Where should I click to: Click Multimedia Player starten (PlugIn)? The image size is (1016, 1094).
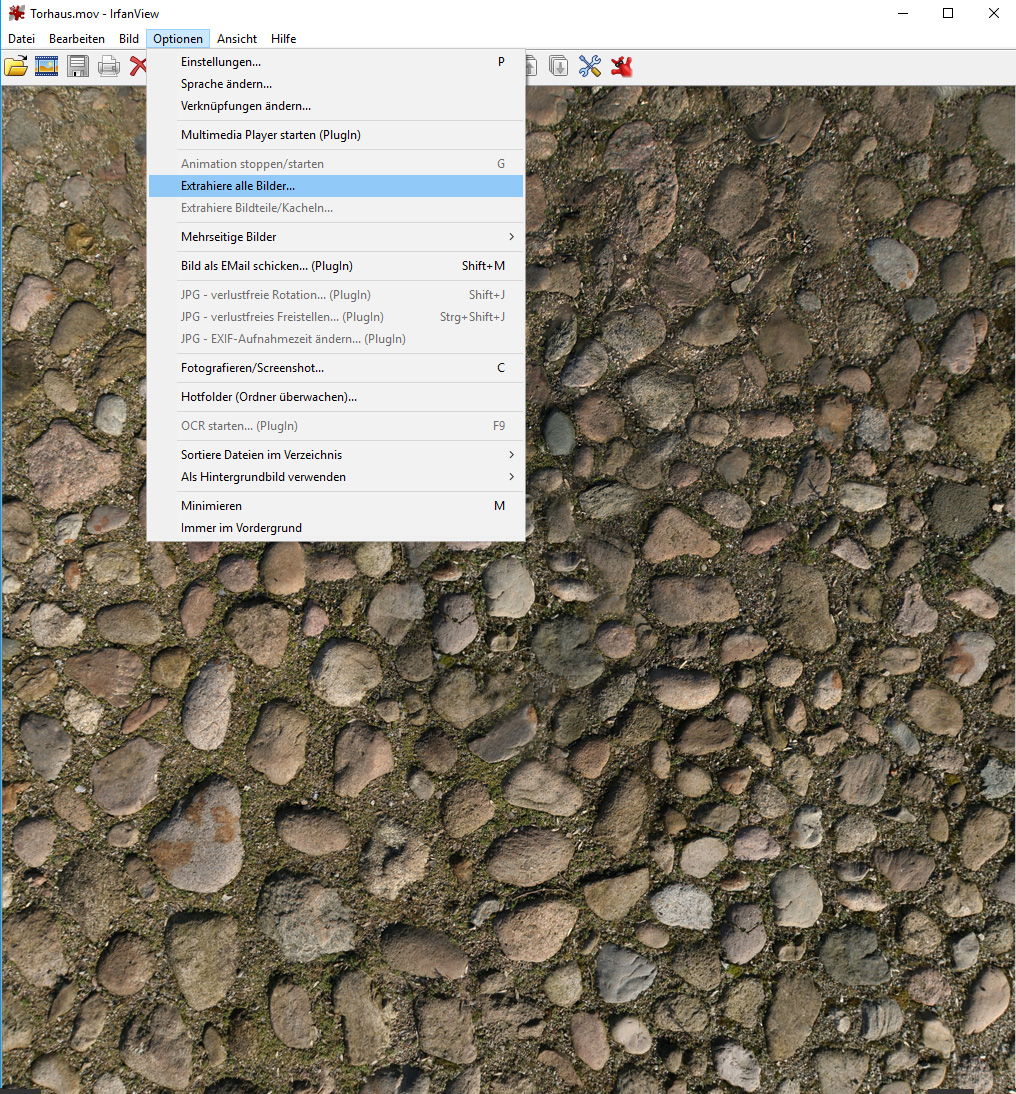pyautogui.click(x=270, y=135)
